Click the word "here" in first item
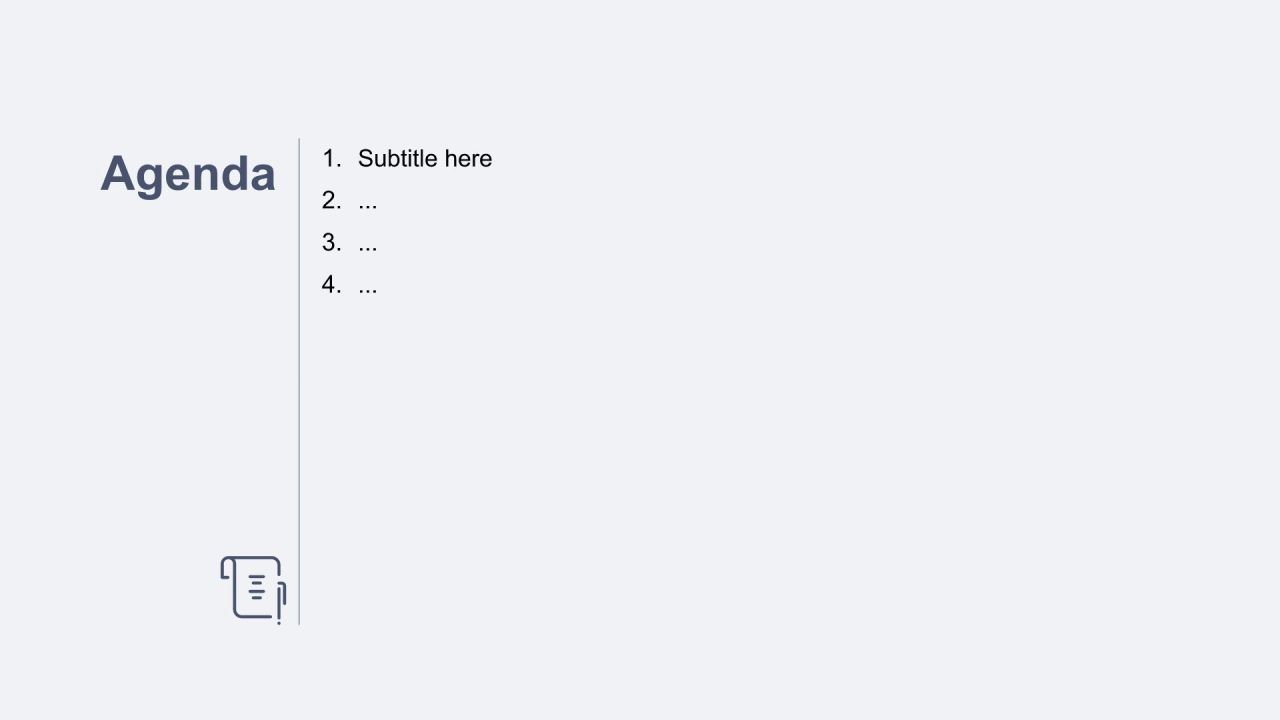Screen dimensions: 1280x720 pyautogui.click(x=468, y=159)
